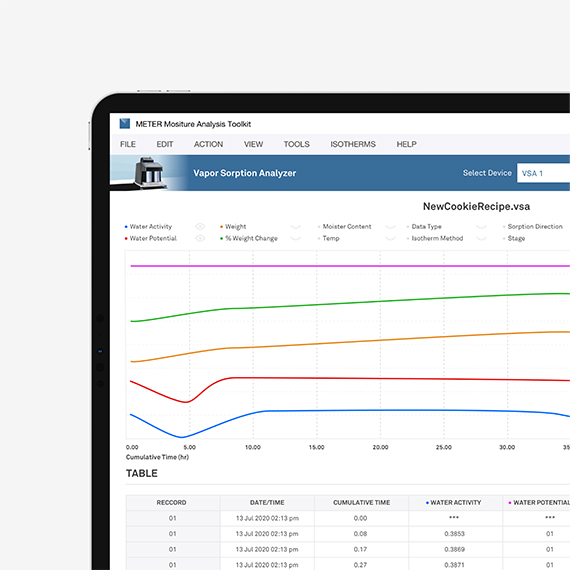Viewport: 570px width, 570px height.
Task: Click the 25.00 tick on time axis
Action: (444, 447)
